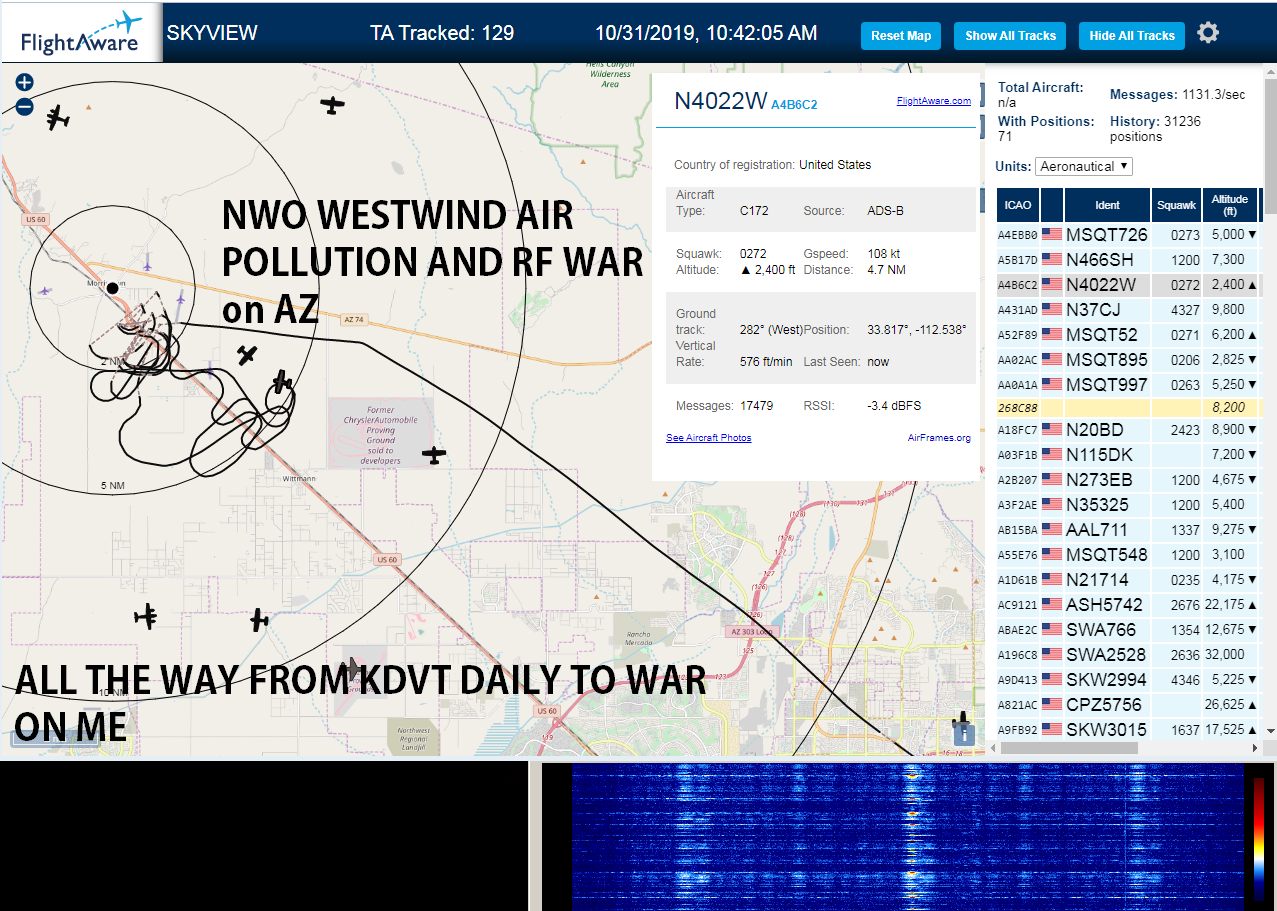The width and height of the screenshot is (1277, 911).
Task: Select the N115DK row ident
Action: tap(1101, 455)
